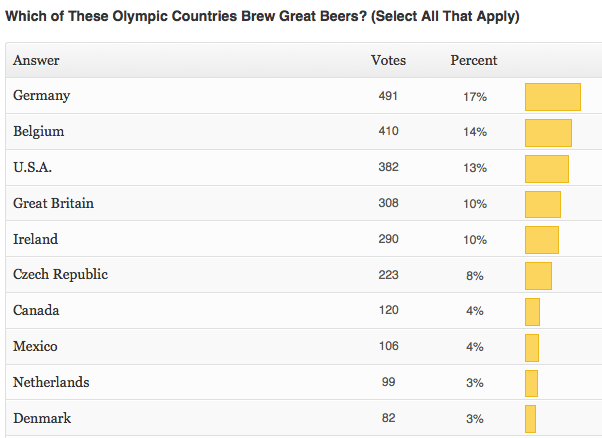Select the Belgium answer label
This screenshot has width=602, height=438.
pos(39,132)
